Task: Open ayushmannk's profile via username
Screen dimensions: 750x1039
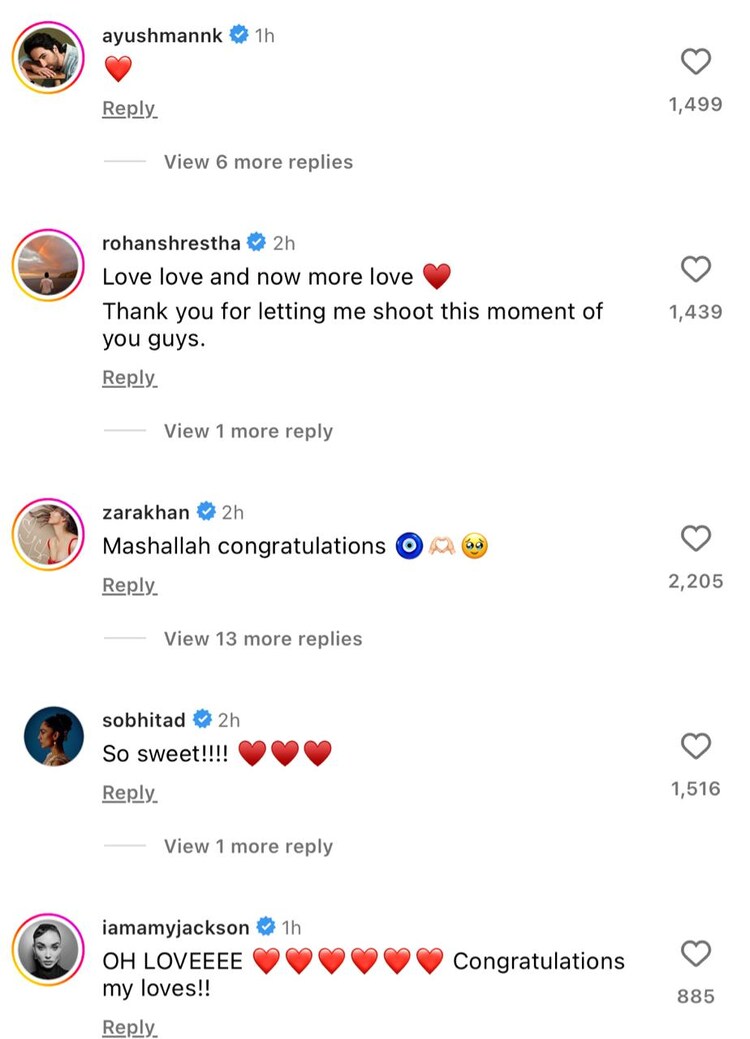Action: coord(164,35)
